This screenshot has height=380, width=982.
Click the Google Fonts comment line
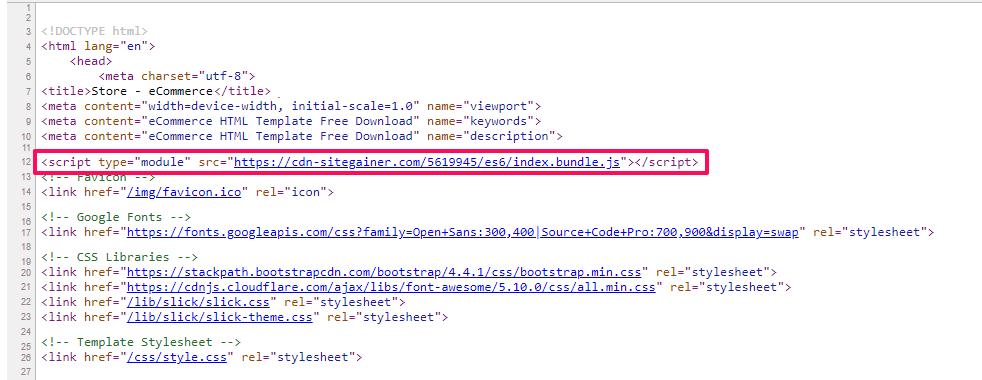[116, 217]
